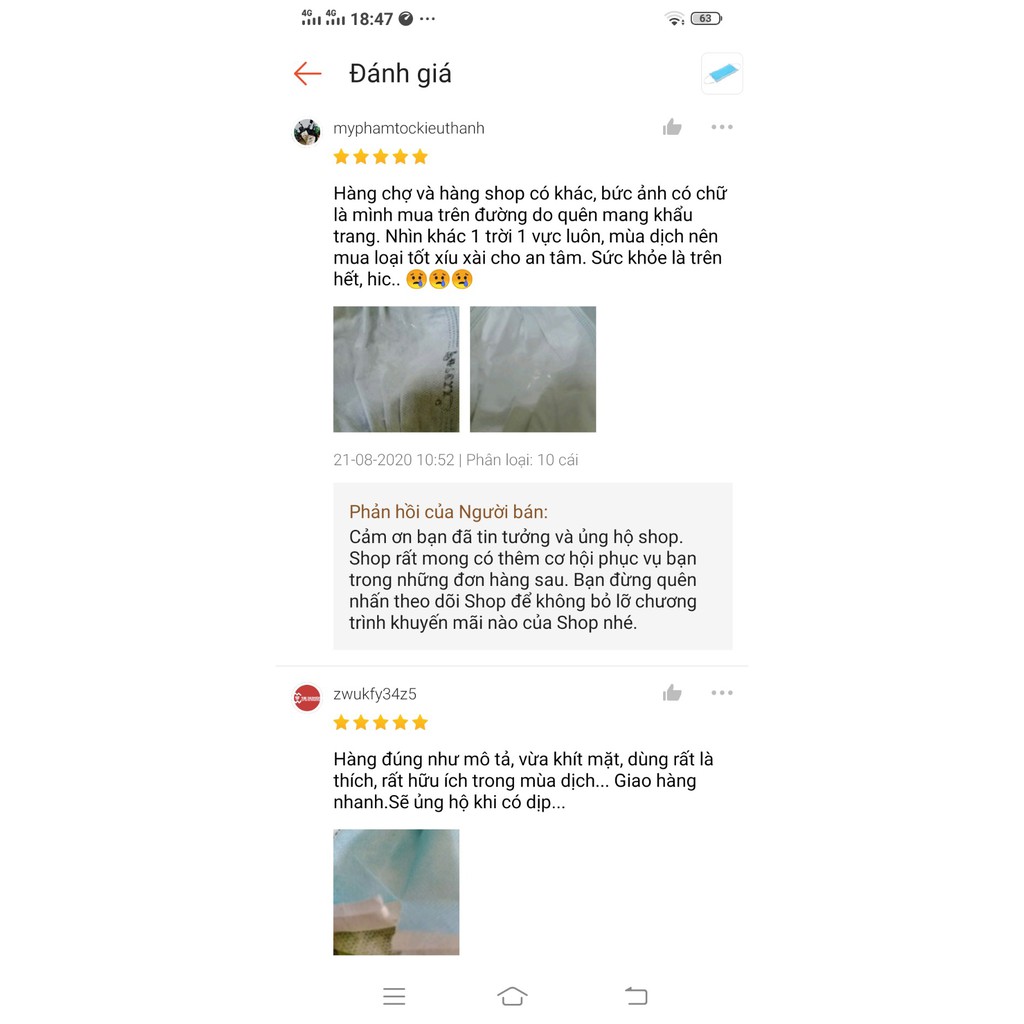Open myphamtockieuthanh's profile avatar
Viewport: 1024px width, 1024px height.
tap(307, 133)
